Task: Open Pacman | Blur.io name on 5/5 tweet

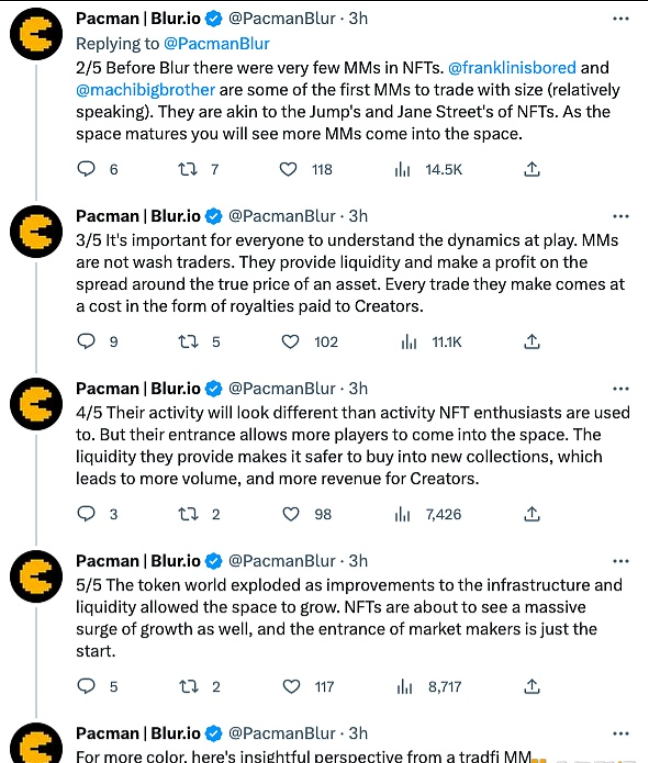Action: (138, 561)
